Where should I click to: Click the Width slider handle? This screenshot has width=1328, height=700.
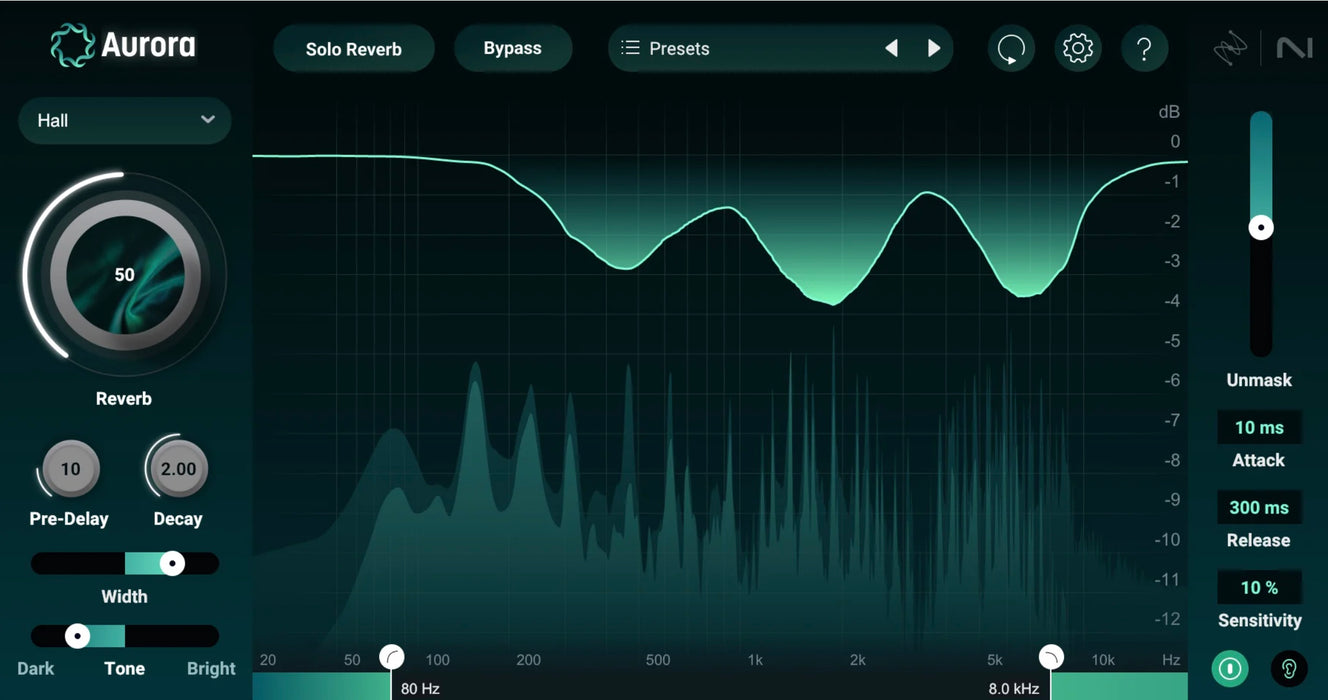[x=172, y=563]
